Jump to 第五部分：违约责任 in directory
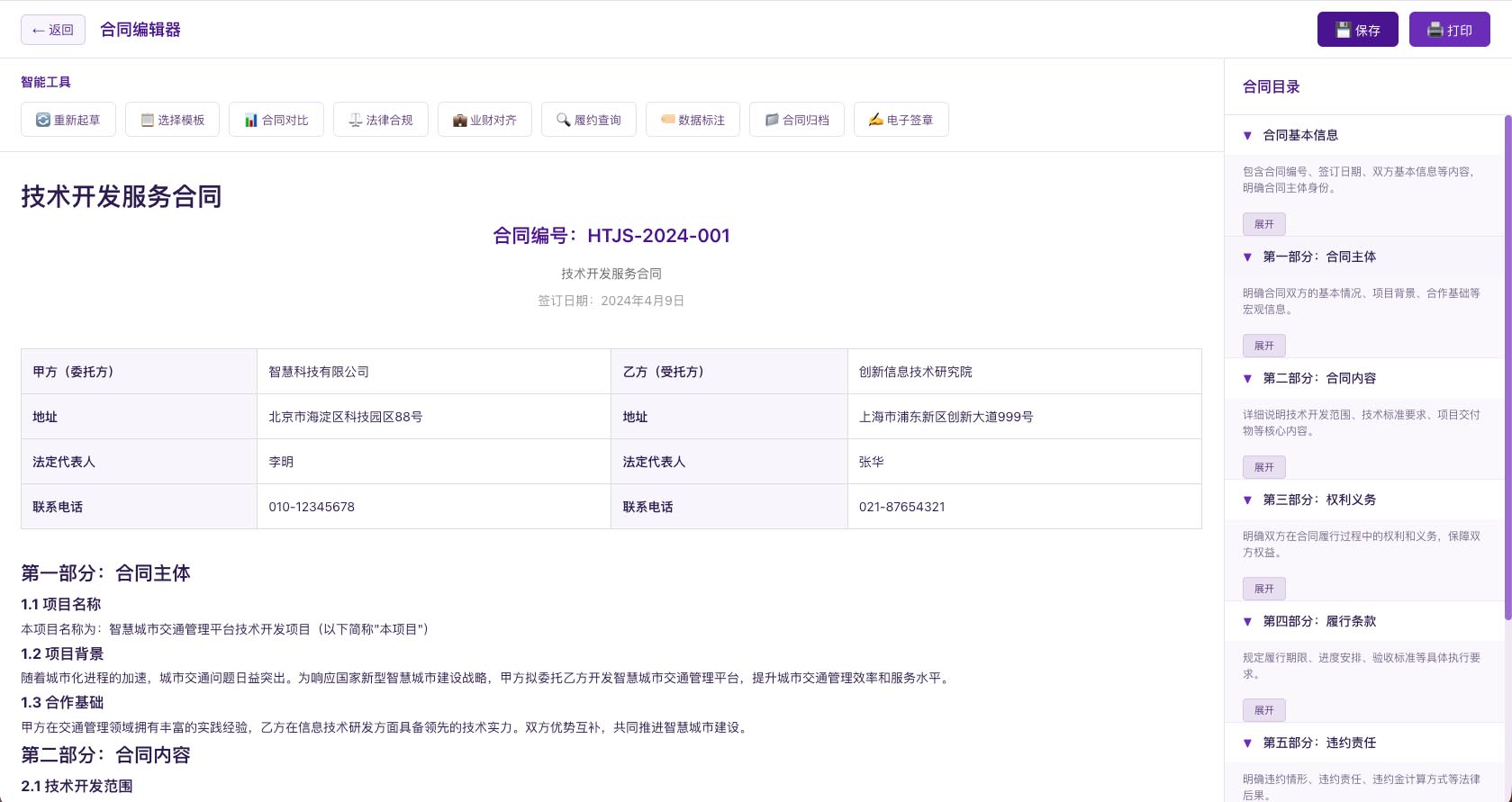Viewport: 1512px width, 802px height. (1318, 743)
